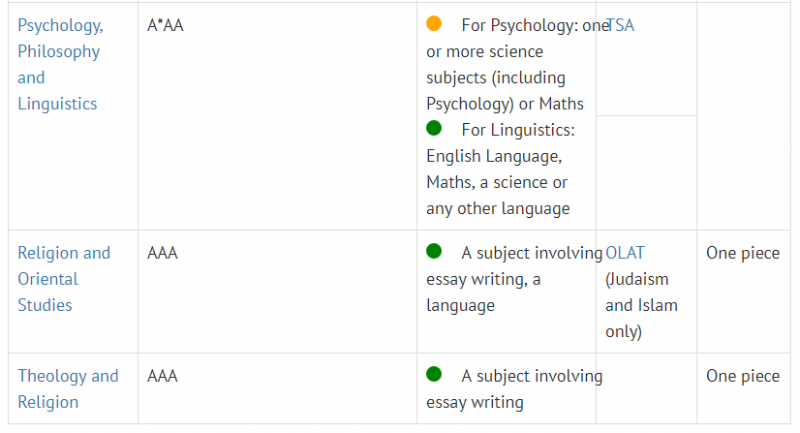
Task: Select the A*AA grade requirement cell
Action: click(x=277, y=116)
